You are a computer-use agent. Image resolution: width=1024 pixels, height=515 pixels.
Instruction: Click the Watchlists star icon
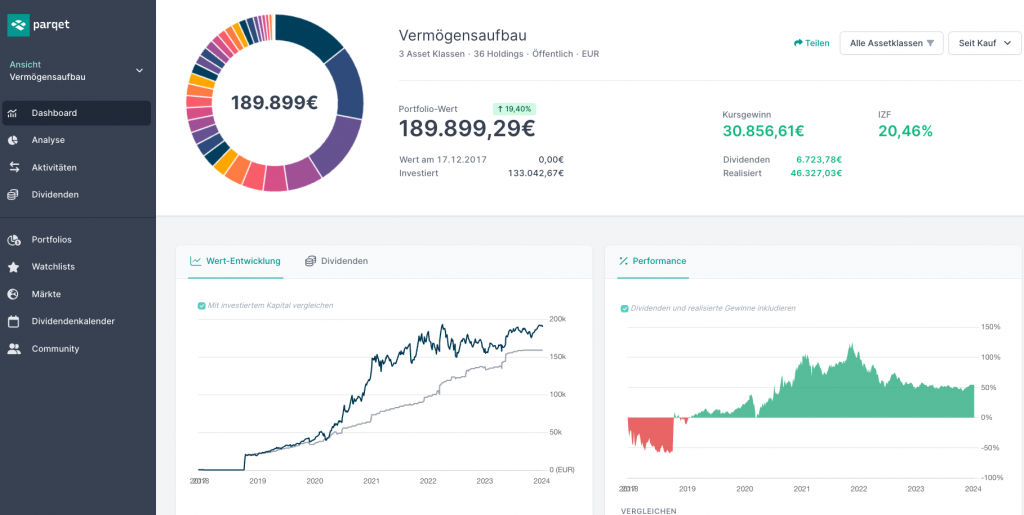13,267
